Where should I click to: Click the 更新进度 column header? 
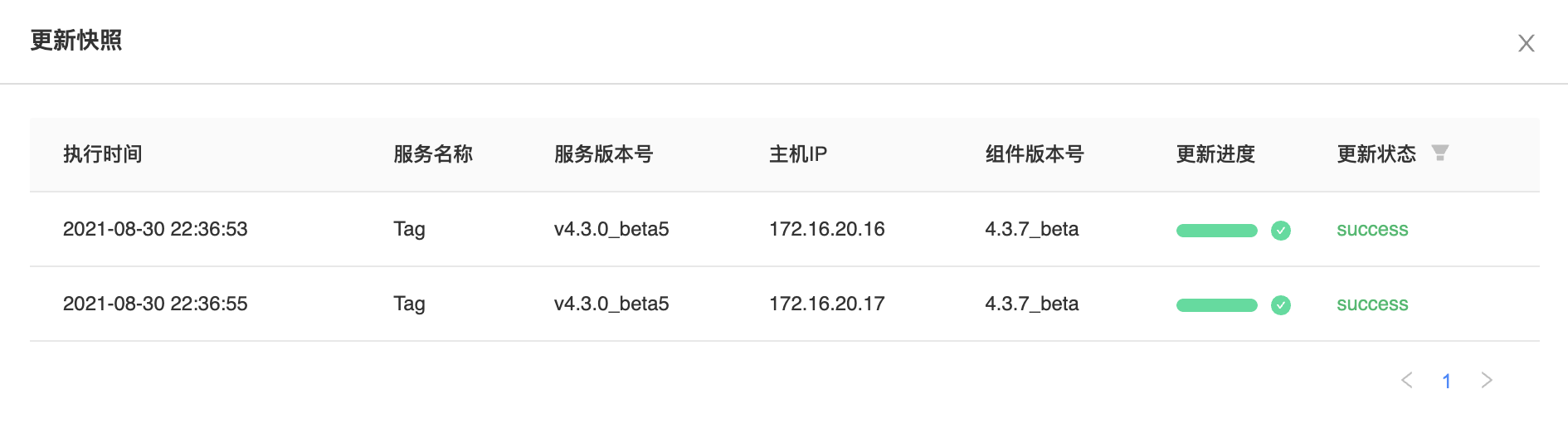(1215, 154)
